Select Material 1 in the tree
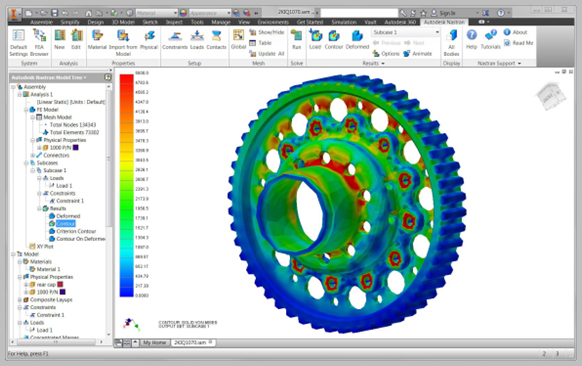The image size is (582, 366). point(48,269)
